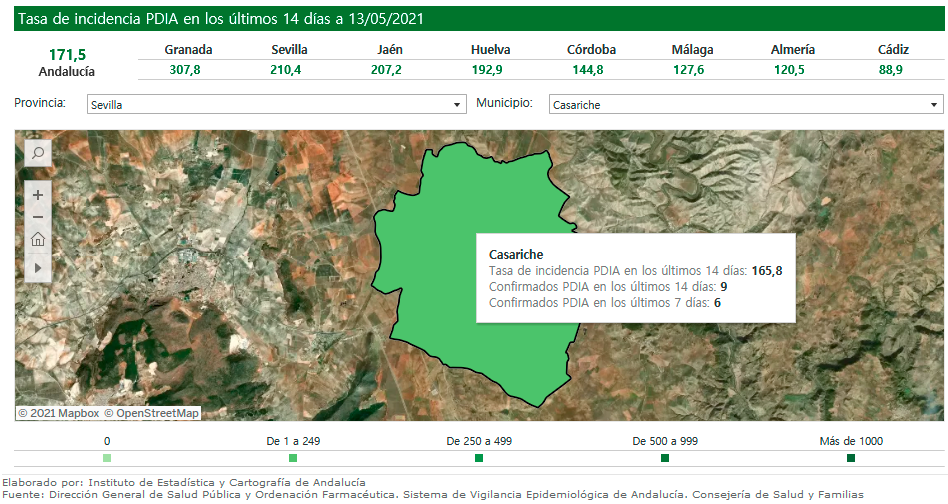Select the Jaén province header
This screenshot has height=504, width=948.
click(x=390, y=50)
